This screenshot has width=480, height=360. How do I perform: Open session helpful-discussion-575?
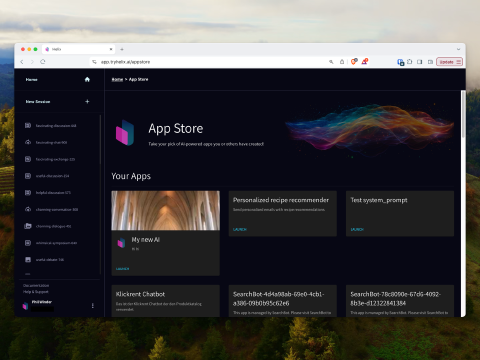coord(53,193)
